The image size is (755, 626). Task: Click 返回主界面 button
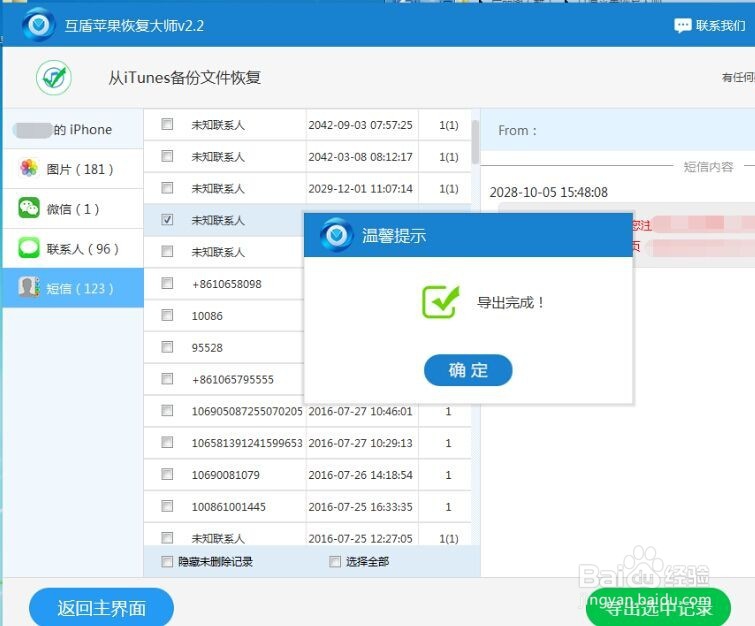(101, 608)
